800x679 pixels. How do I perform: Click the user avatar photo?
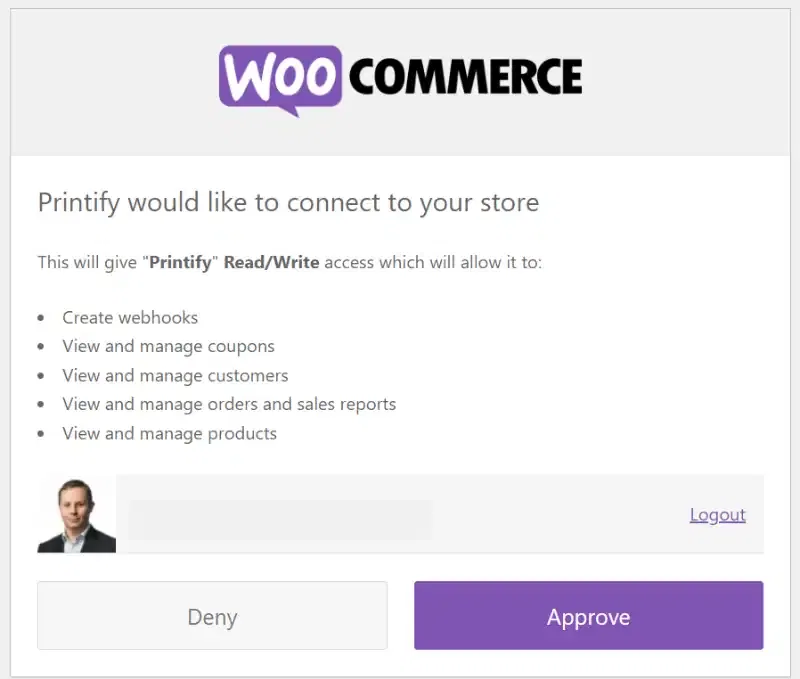point(76,513)
